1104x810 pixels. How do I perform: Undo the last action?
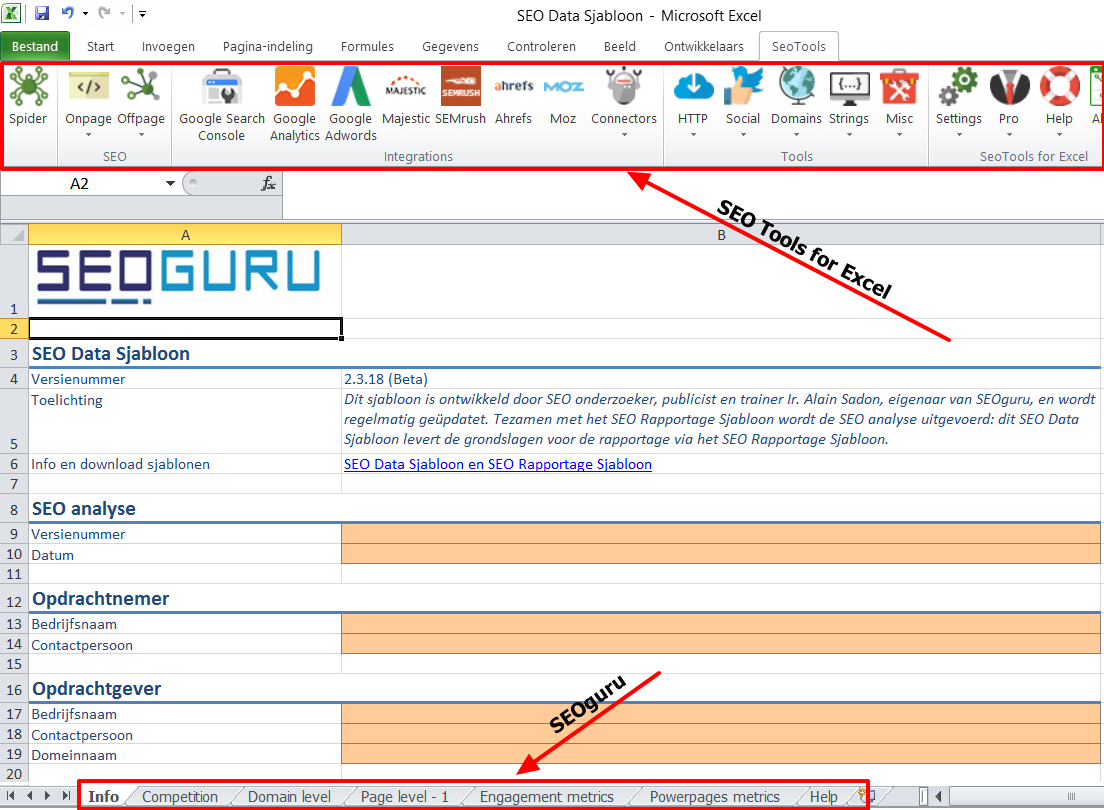click(68, 13)
